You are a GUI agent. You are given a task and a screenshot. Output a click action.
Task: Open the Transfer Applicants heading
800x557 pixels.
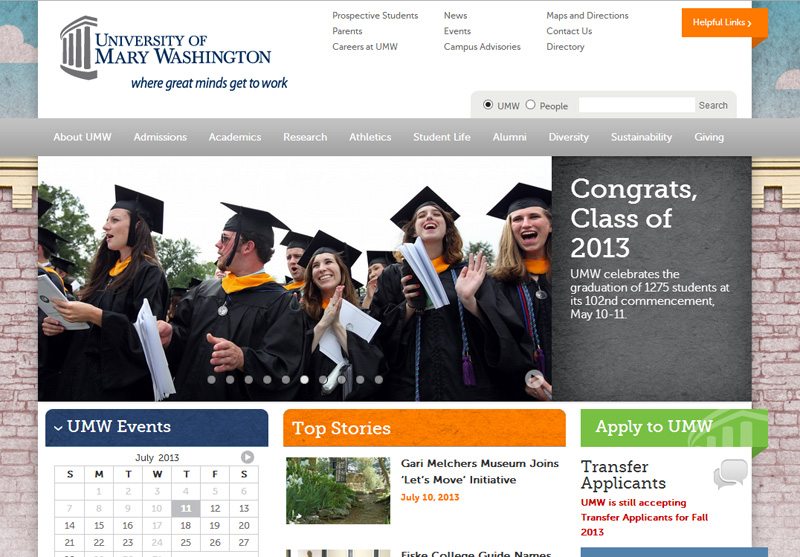click(623, 474)
